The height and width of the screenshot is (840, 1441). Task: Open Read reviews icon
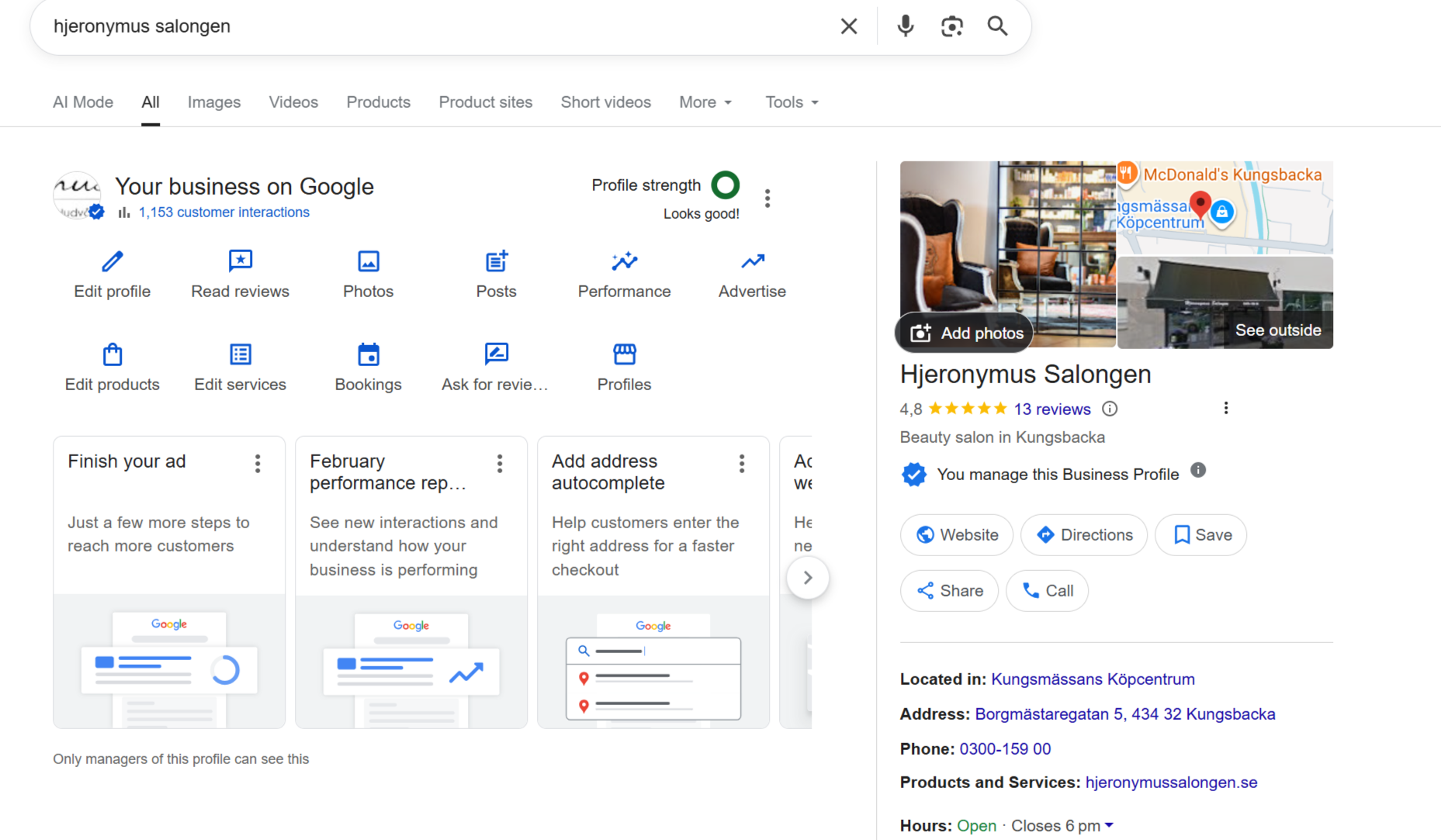tap(241, 261)
